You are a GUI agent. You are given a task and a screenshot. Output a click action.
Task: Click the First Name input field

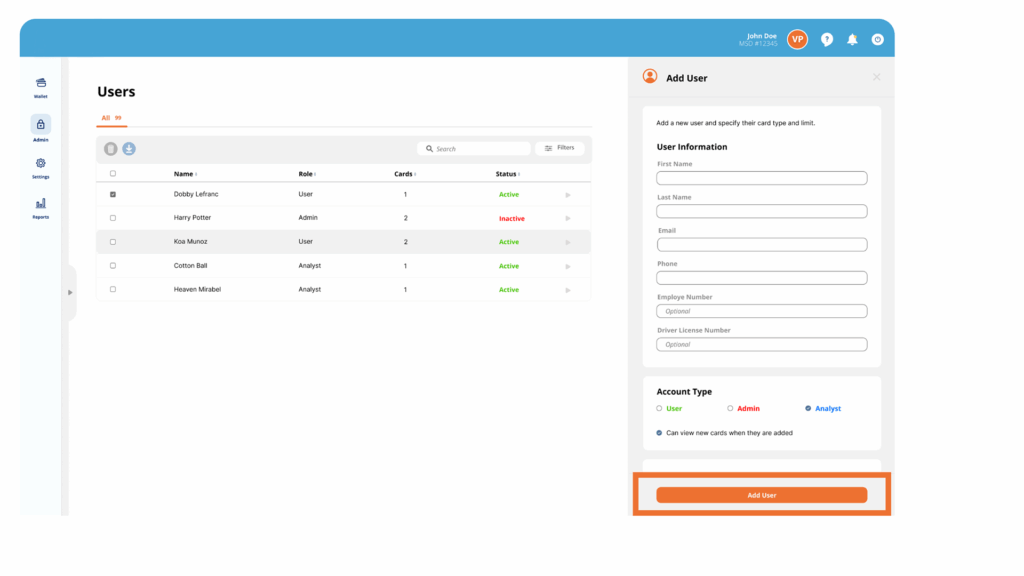[x=761, y=178]
